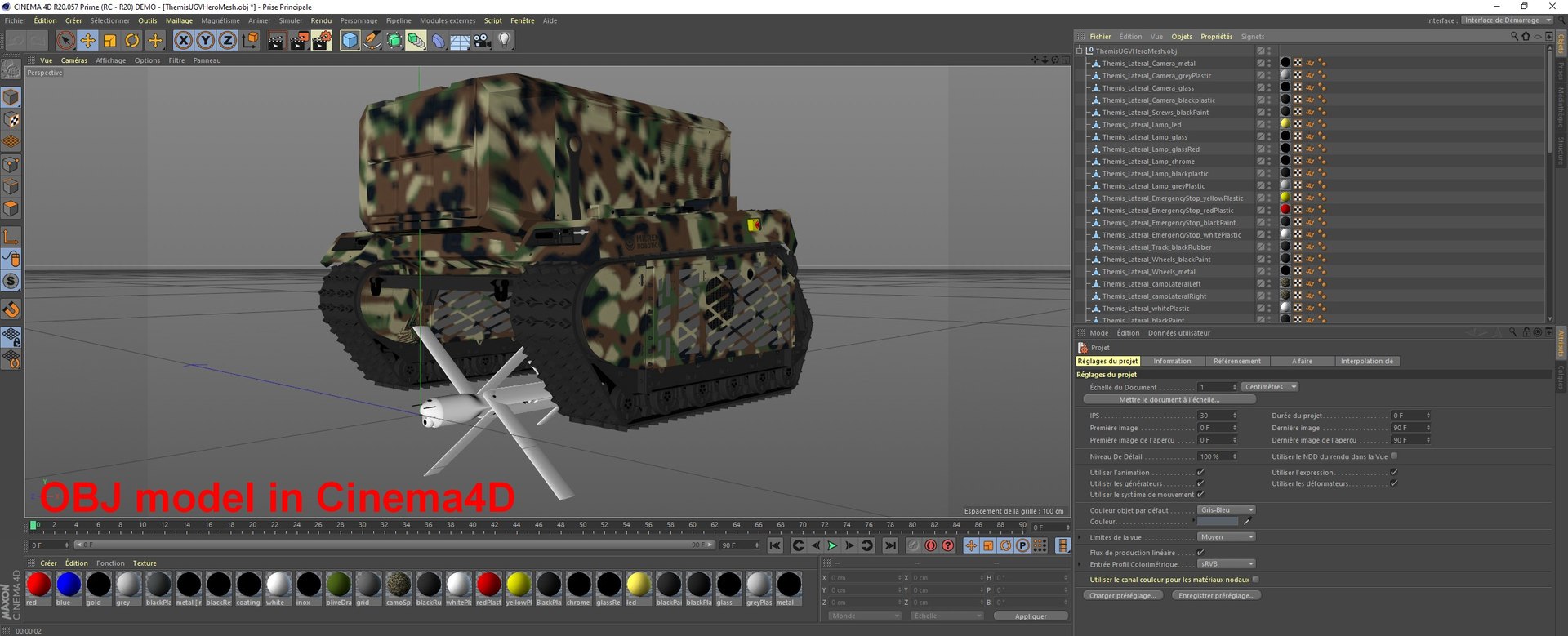Add a subdivision surface generator
Viewport: 1568px width, 636px height.
[394, 40]
